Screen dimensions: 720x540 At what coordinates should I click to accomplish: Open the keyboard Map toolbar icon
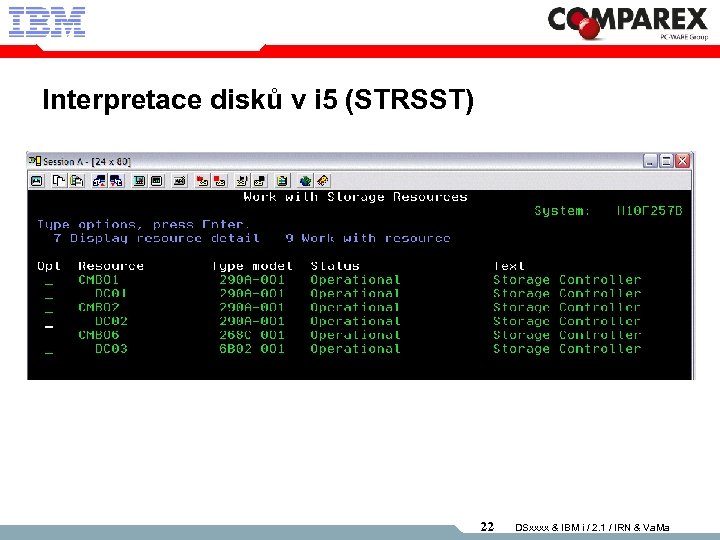(180, 181)
